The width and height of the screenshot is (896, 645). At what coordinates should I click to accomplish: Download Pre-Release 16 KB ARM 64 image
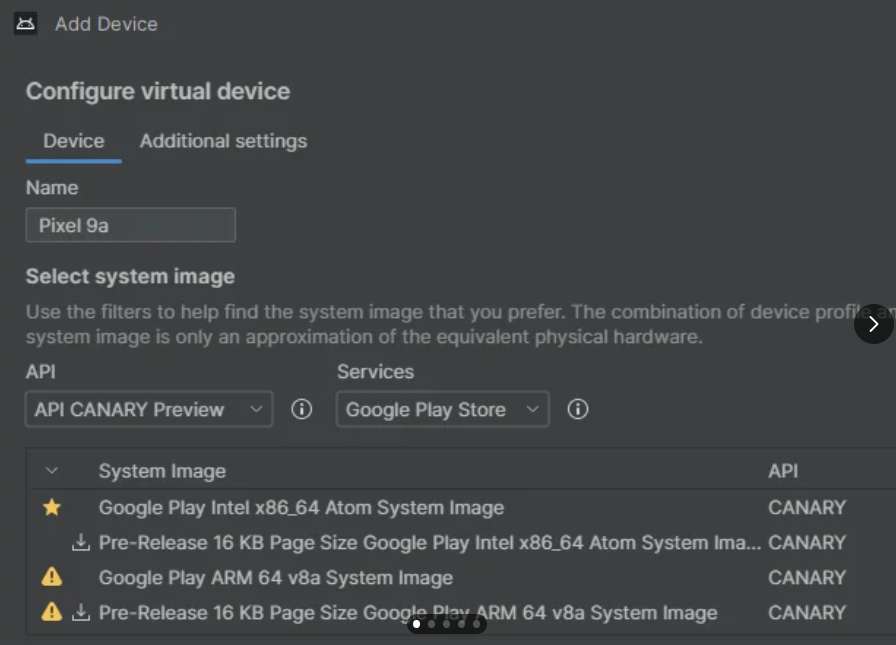click(81, 613)
